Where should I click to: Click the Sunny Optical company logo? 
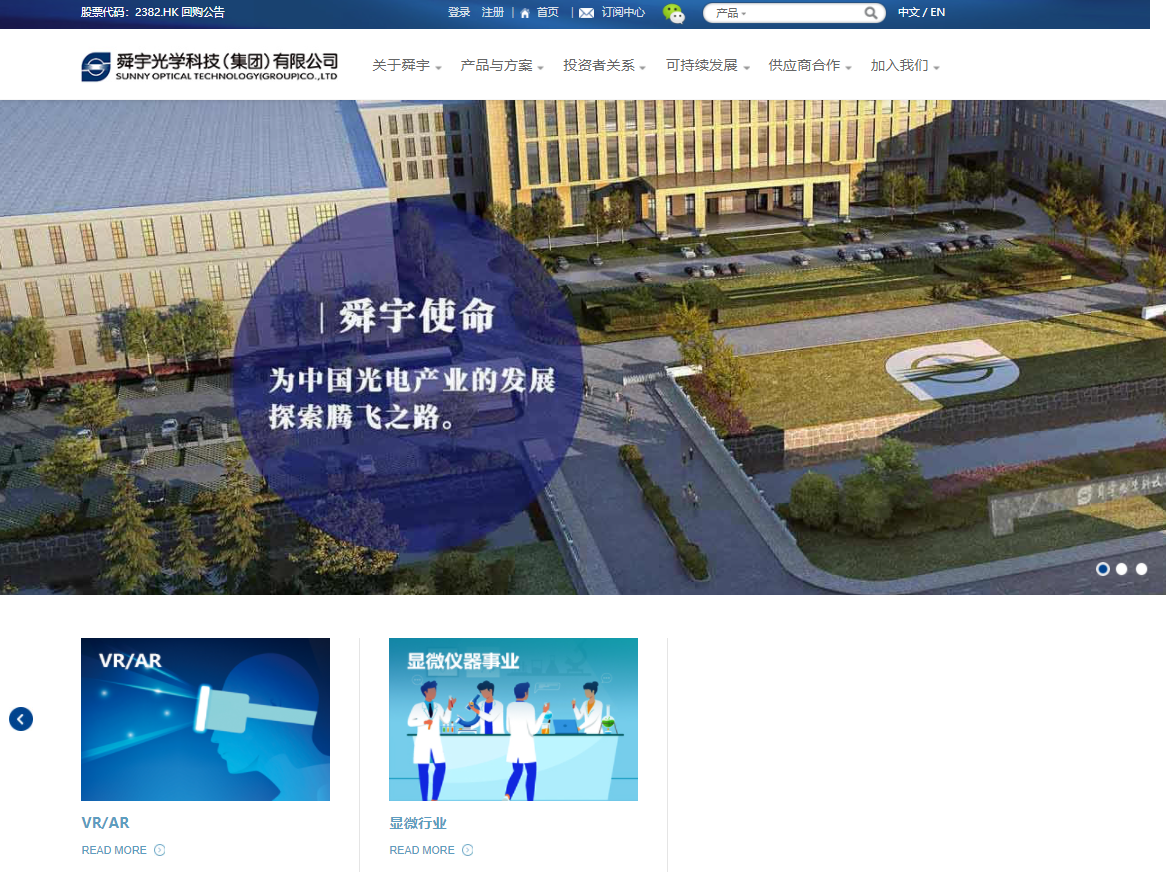pyautogui.click(x=208, y=64)
